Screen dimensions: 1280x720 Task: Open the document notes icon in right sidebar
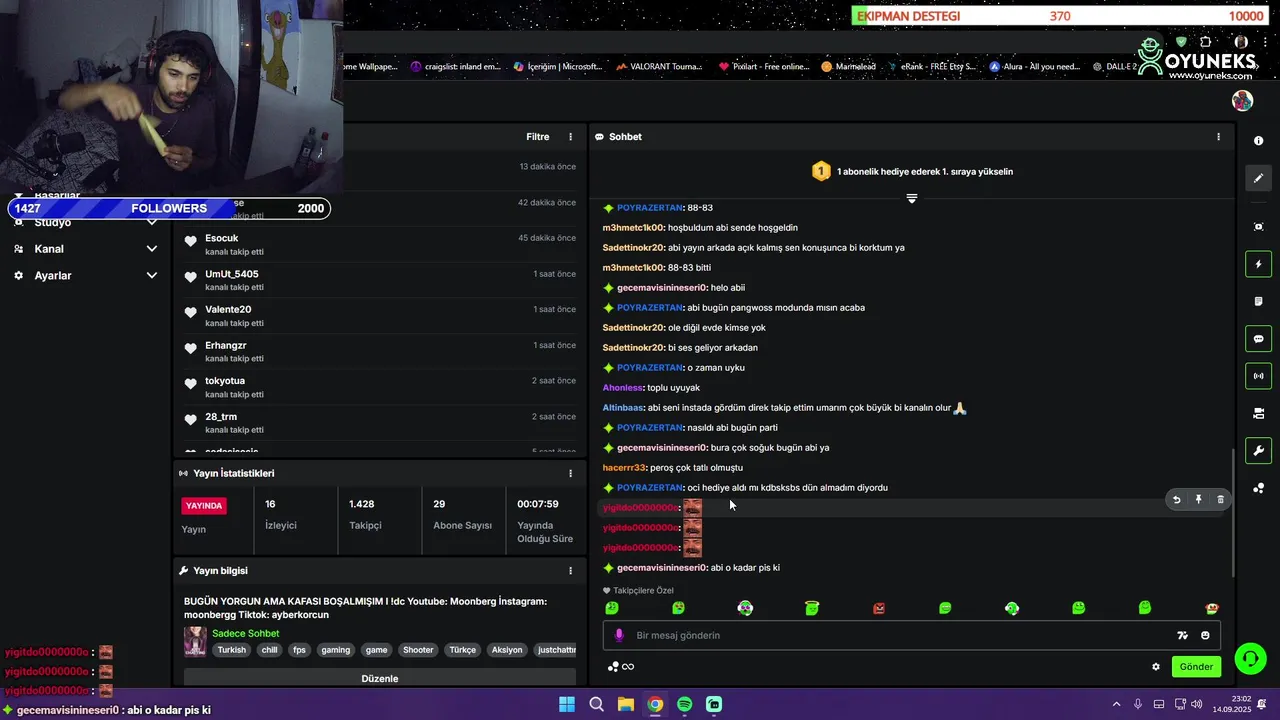1258,301
